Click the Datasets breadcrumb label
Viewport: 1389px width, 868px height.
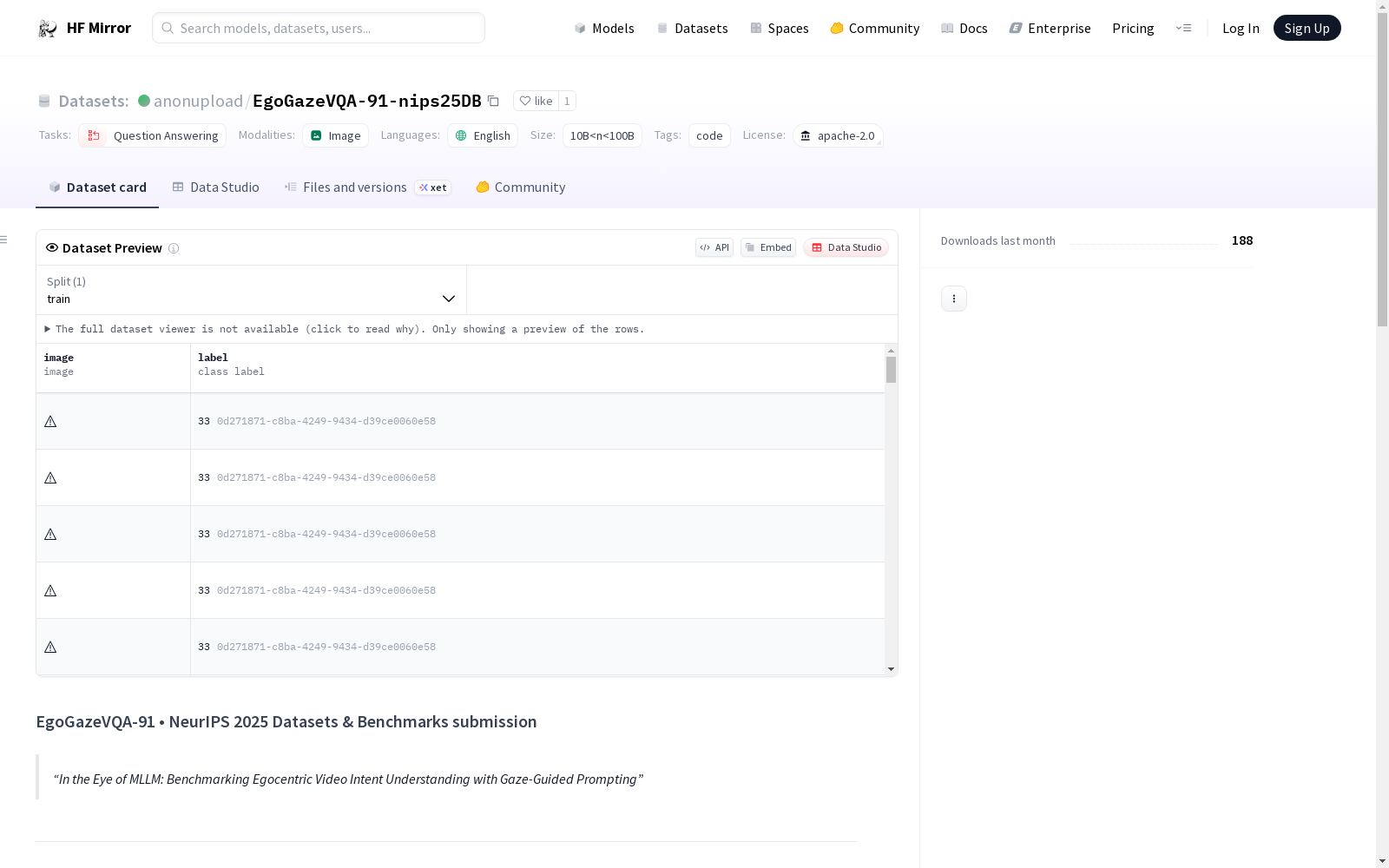click(93, 101)
